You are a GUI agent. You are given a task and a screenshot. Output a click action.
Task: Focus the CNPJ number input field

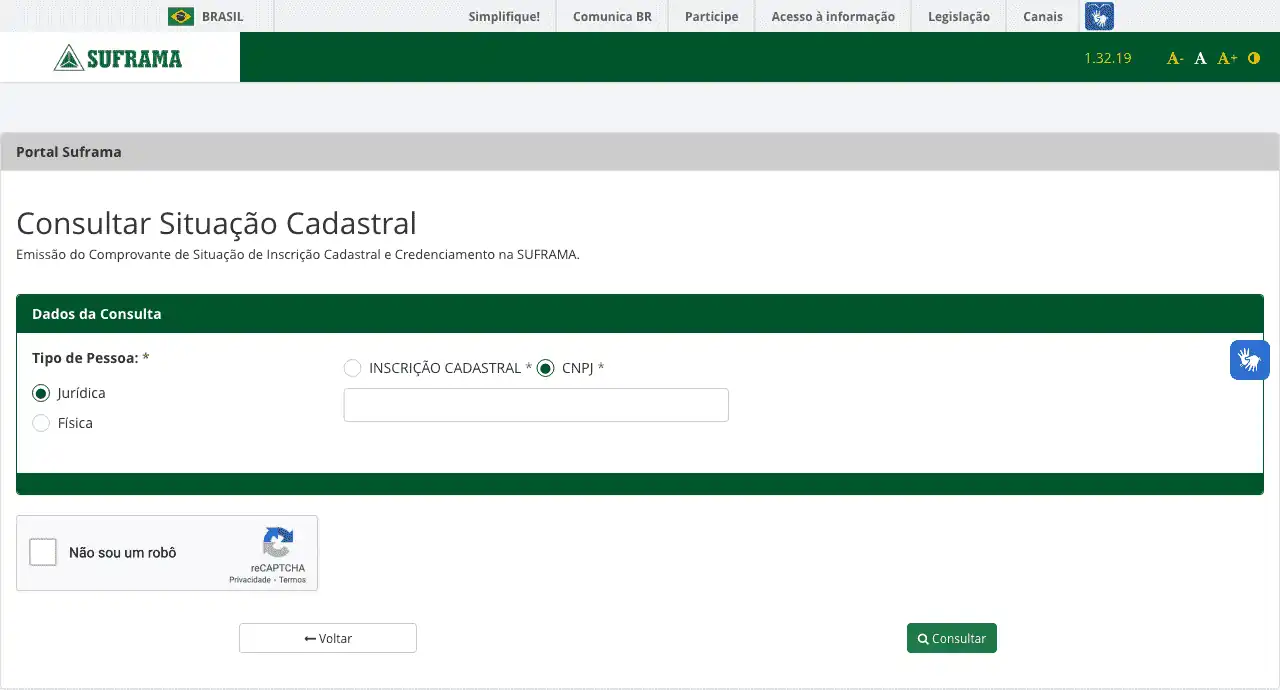tap(536, 405)
